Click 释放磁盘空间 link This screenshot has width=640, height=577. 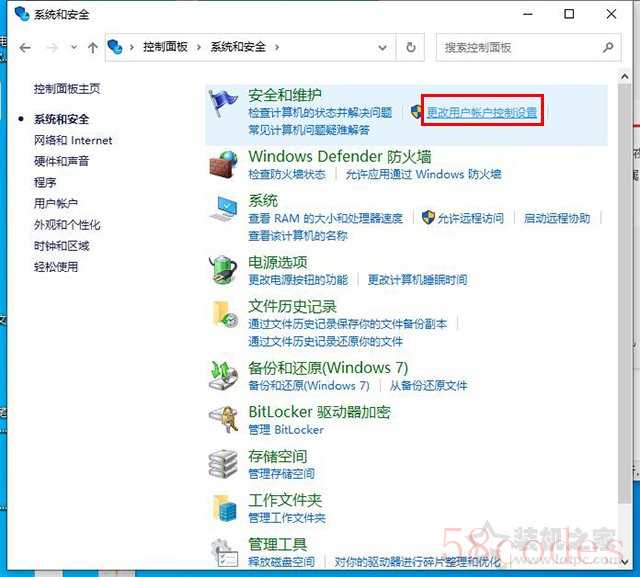[x=281, y=562]
